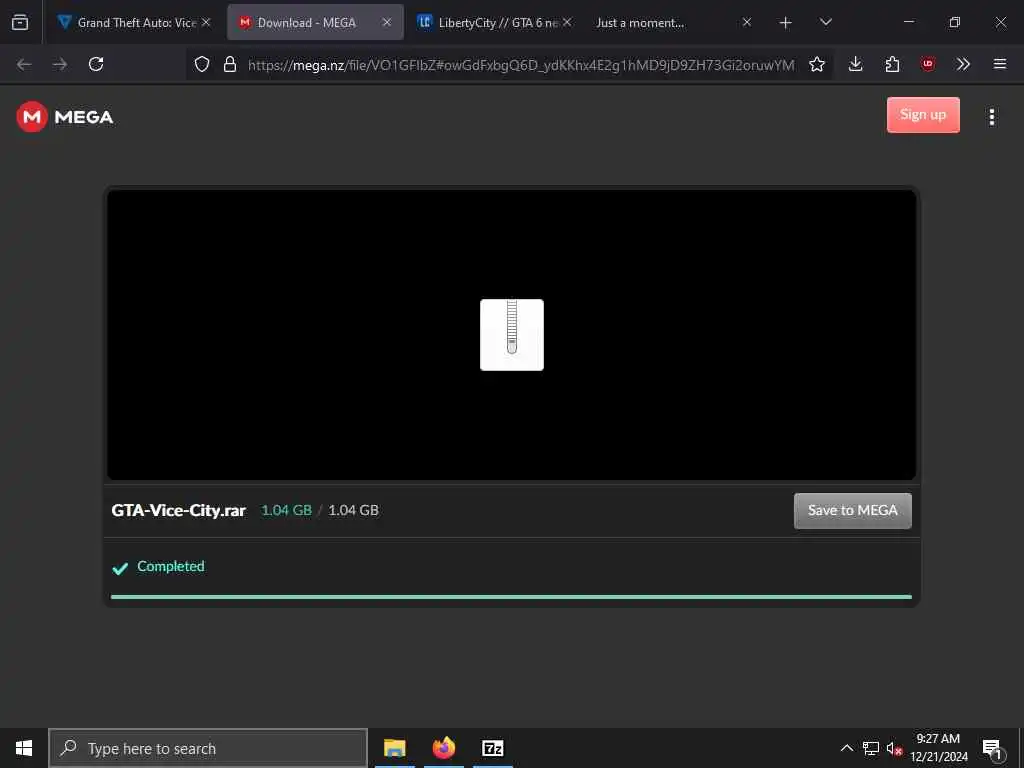1024x768 pixels.
Task: Show hidden system tray icons
Action: tap(846, 748)
